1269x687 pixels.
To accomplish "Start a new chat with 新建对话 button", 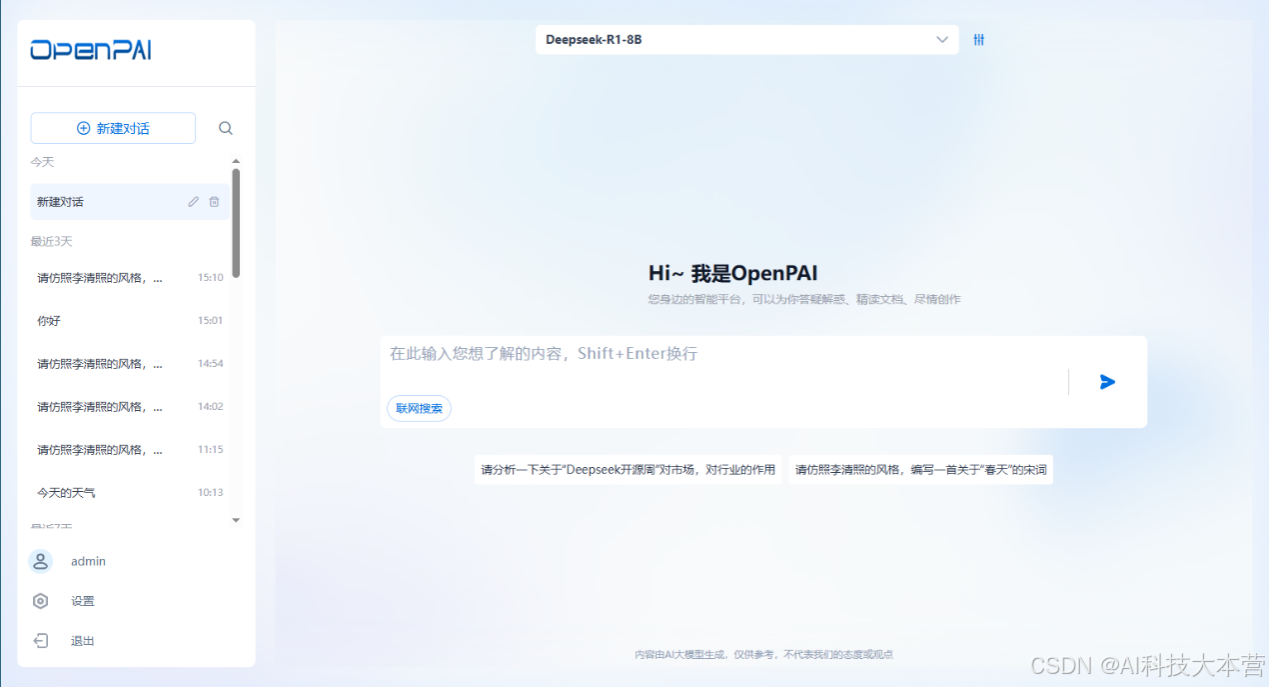I will tap(113, 128).
